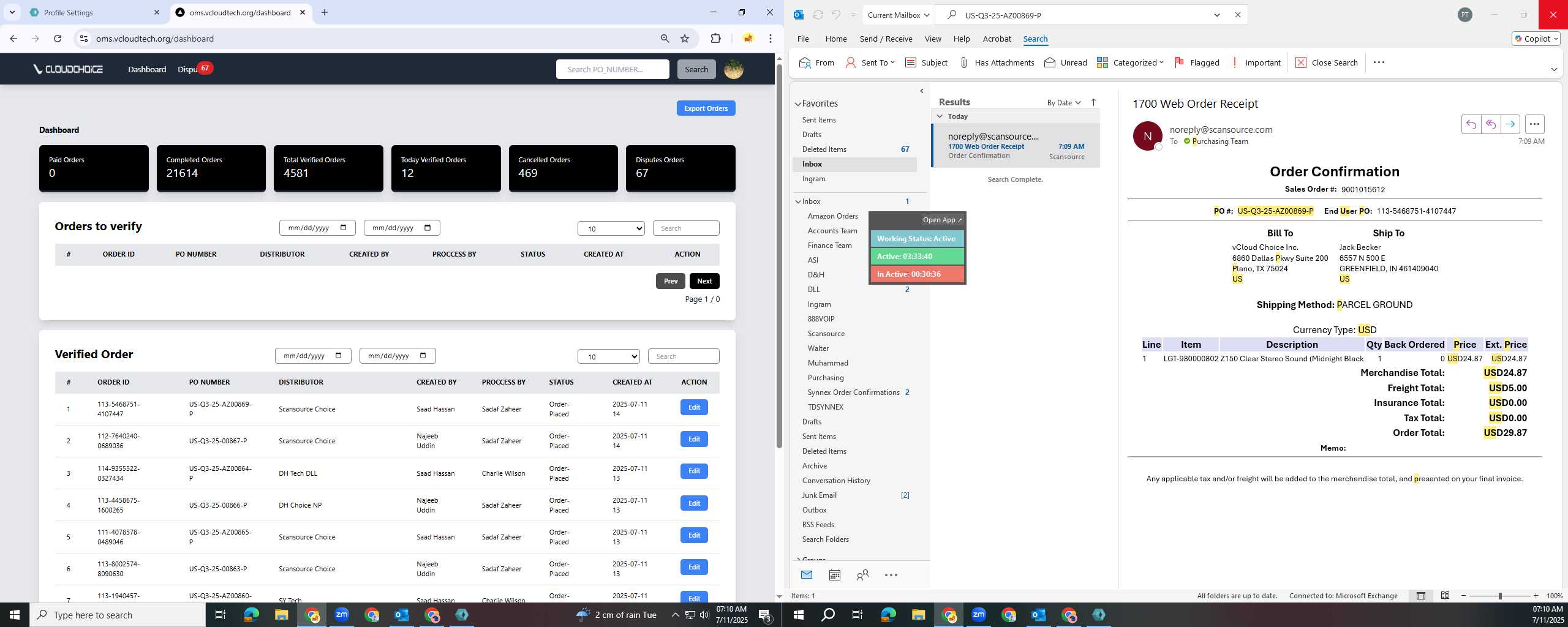Image resolution: width=1568 pixels, height=627 pixels.
Task: Open the Outlook Calendar icon
Action: pos(834,575)
